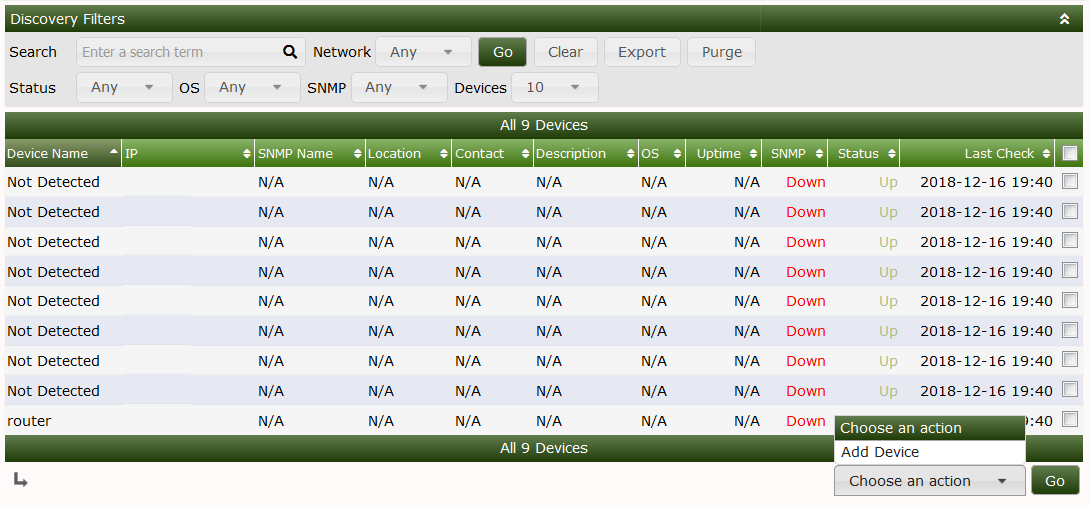Collapse the Discovery Filters panel
1089x507 pixels.
[1064, 19]
